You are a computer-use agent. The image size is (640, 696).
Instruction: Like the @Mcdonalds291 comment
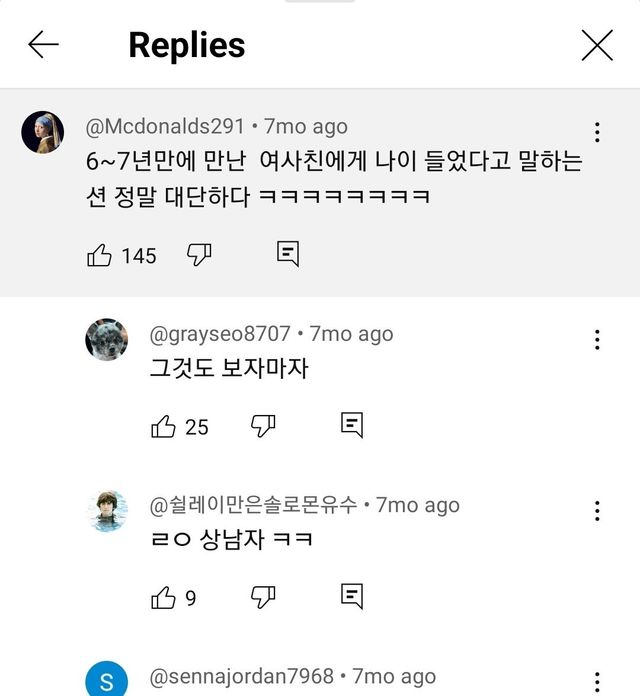(100, 255)
